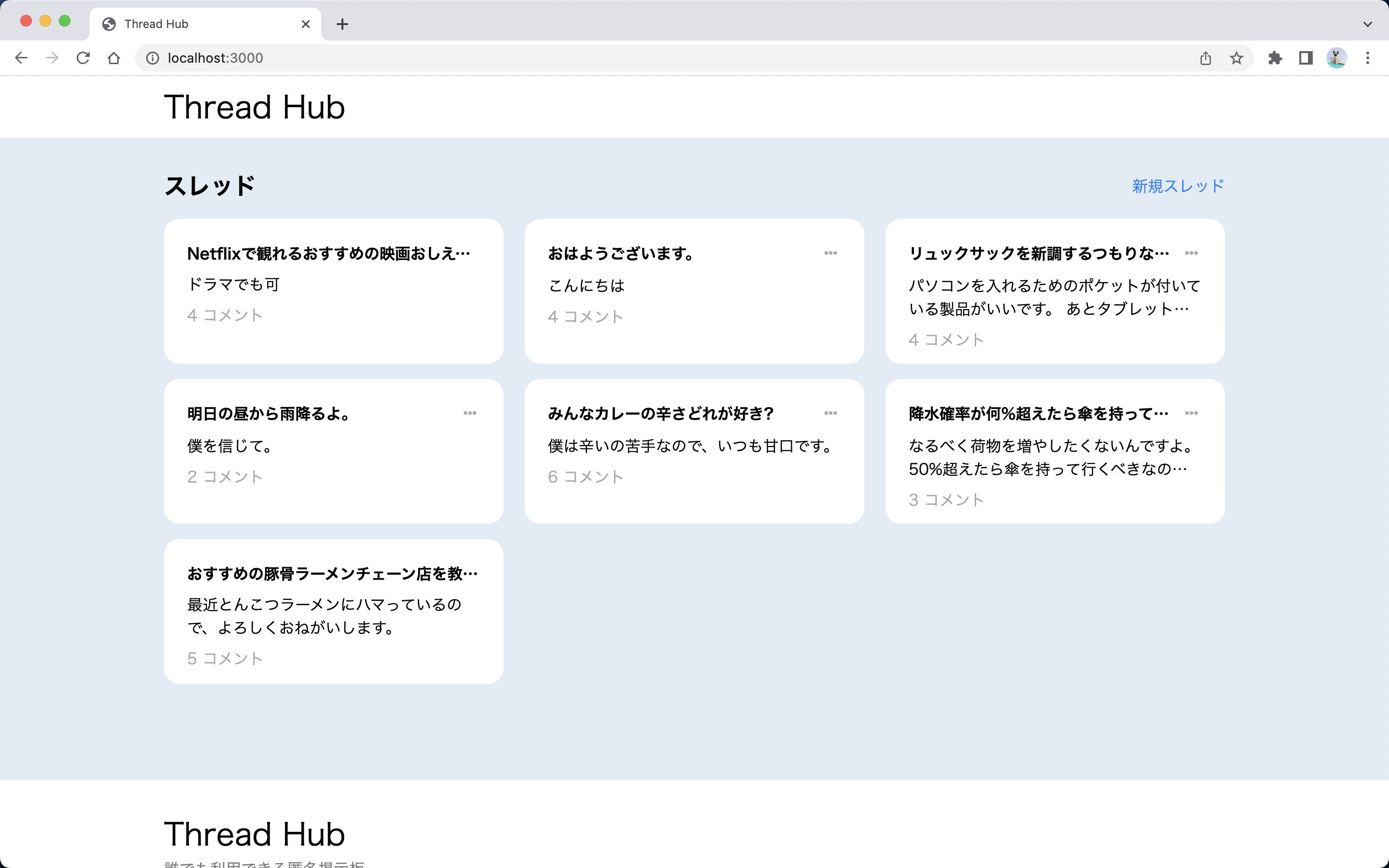Image resolution: width=1389 pixels, height=868 pixels.
Task: Reload the page
Action: click(x=83, y=57)
